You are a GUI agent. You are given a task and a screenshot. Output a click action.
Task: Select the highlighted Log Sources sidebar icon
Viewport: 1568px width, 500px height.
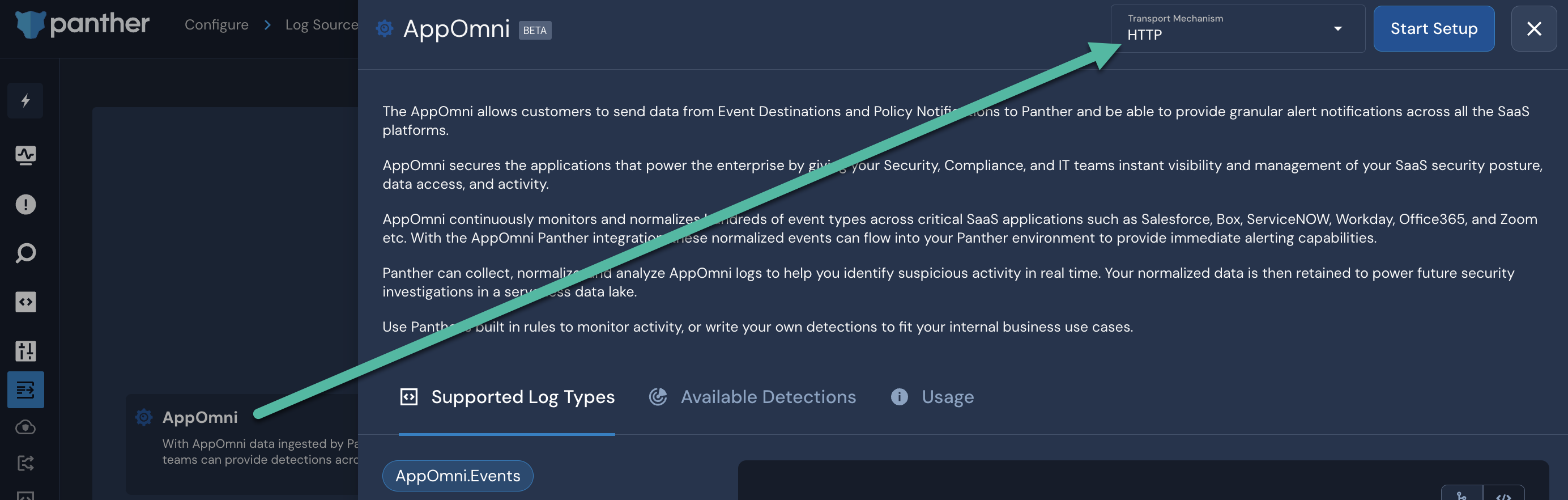[x=25, y=390]
